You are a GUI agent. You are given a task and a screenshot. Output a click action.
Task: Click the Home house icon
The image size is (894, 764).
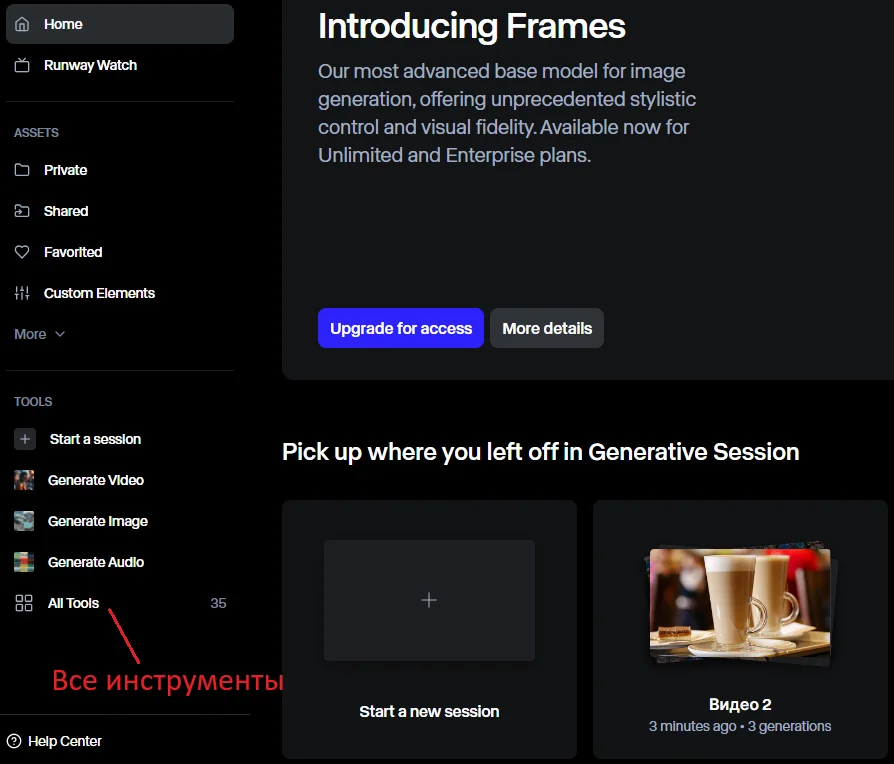point(23,24)
